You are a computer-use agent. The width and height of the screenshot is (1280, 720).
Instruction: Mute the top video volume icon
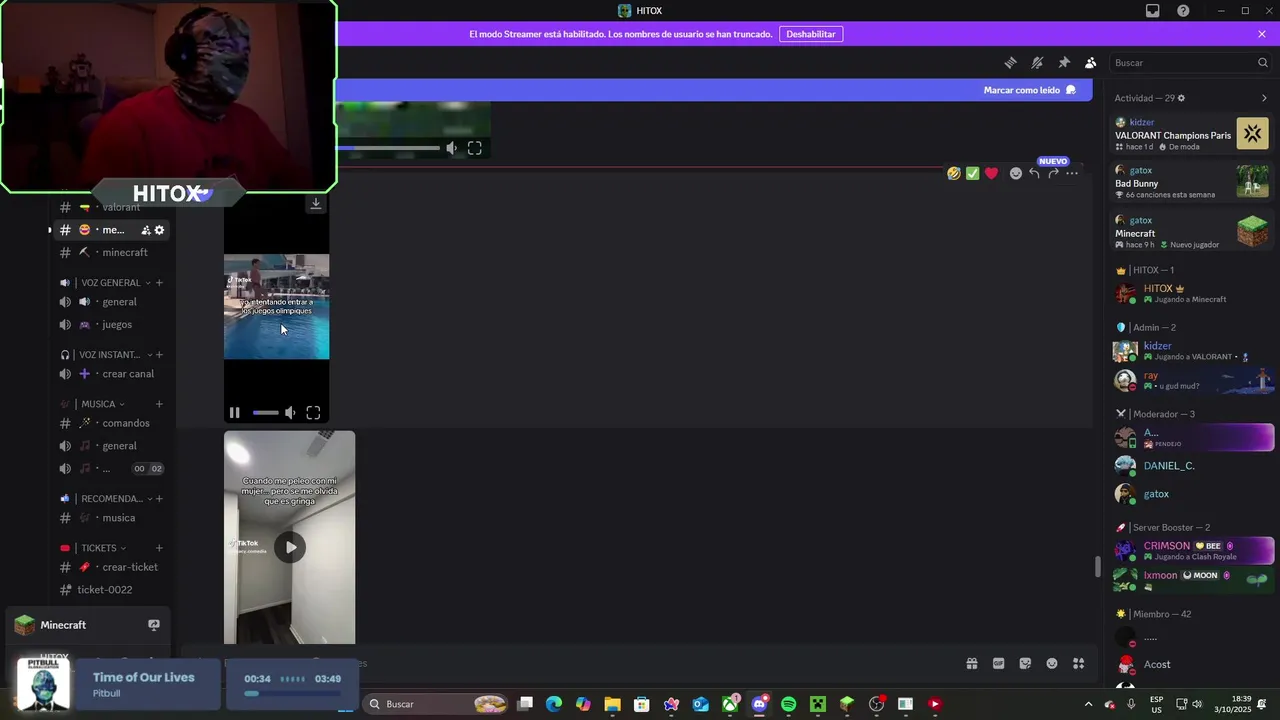click(x=452, y=148)
